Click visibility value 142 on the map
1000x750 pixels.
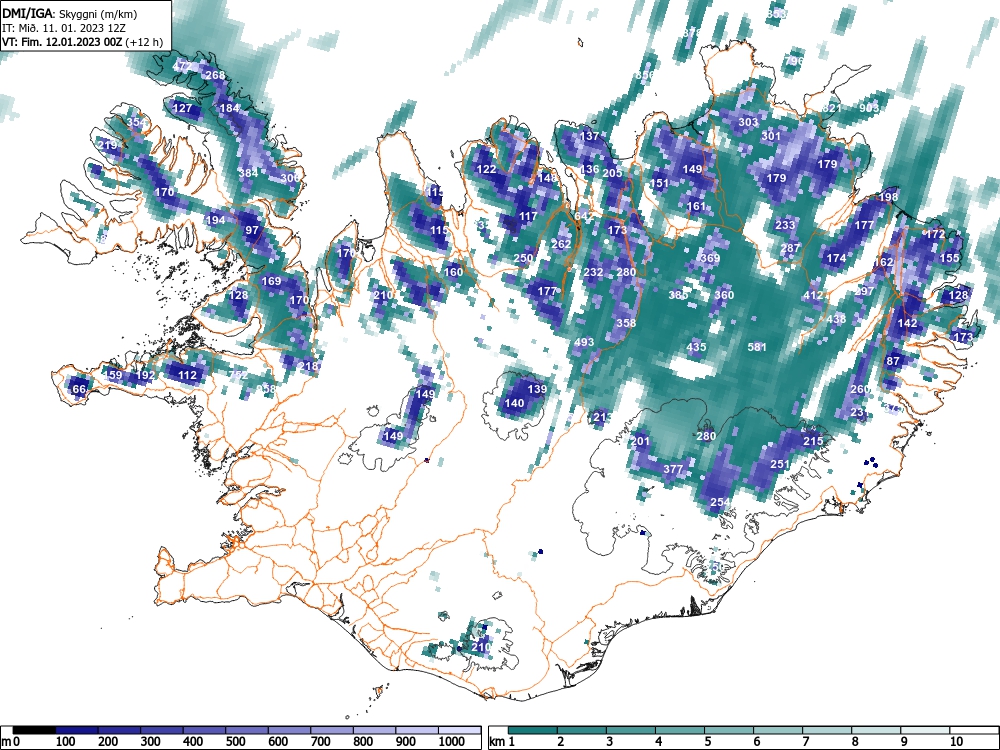pyautogui.click(x=907, y=323)
